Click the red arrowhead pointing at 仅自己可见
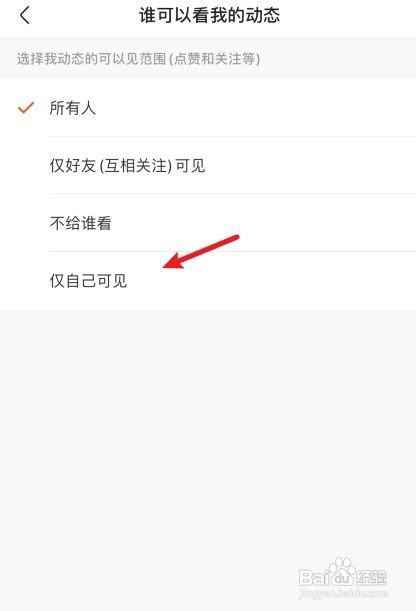Viewport: 416px width, 611px height. [x=174, y=261]
